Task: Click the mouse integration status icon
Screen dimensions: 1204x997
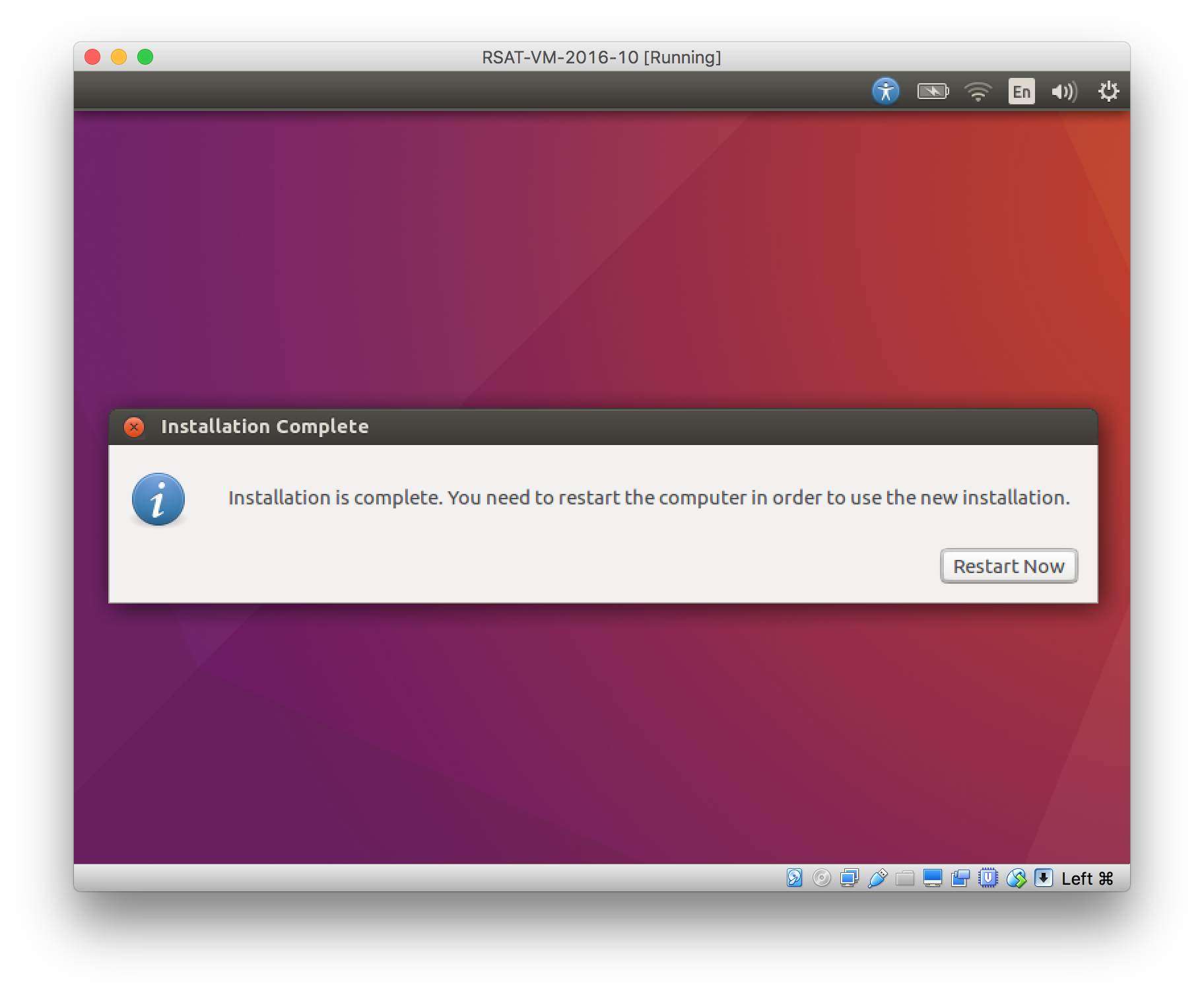Action: [x=1016, y=877]
